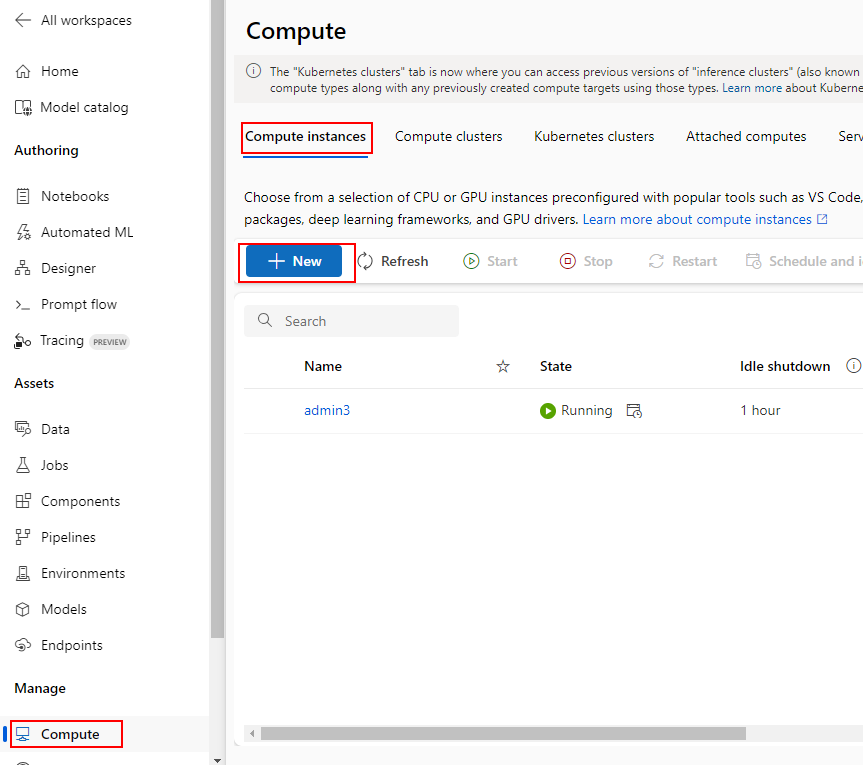Sort by the Name column header
863x765 pixels.
point(323,366)
